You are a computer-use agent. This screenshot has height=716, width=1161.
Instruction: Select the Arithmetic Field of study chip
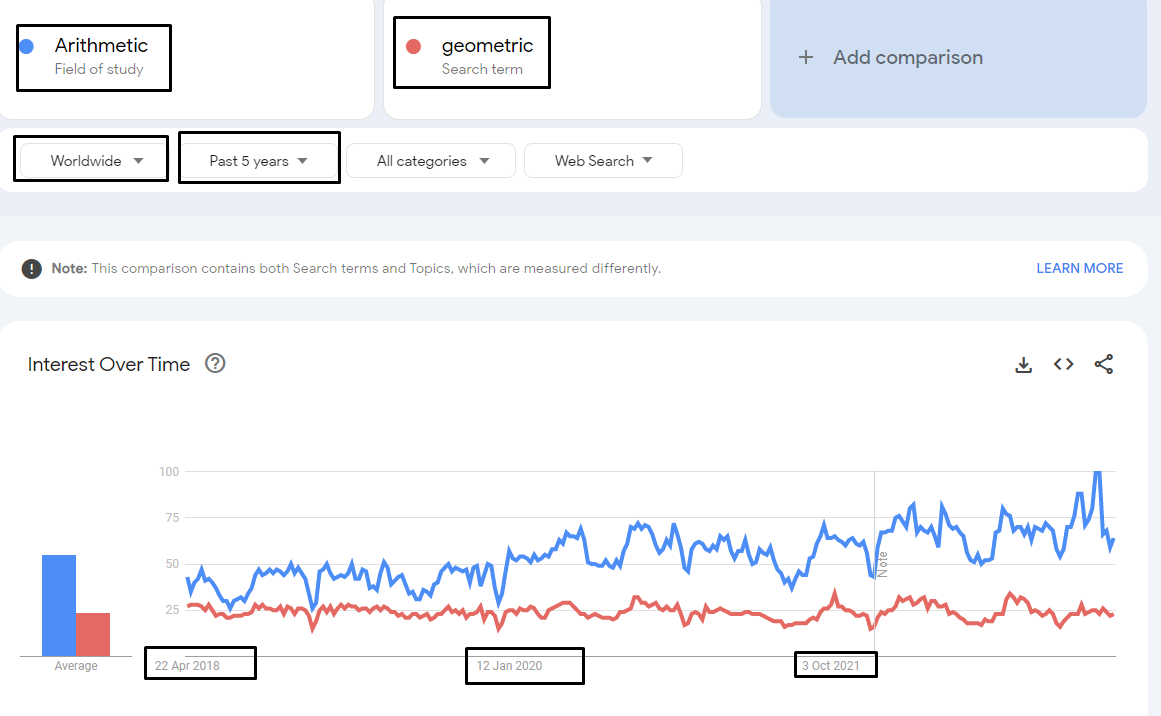(x=93, y=57)
